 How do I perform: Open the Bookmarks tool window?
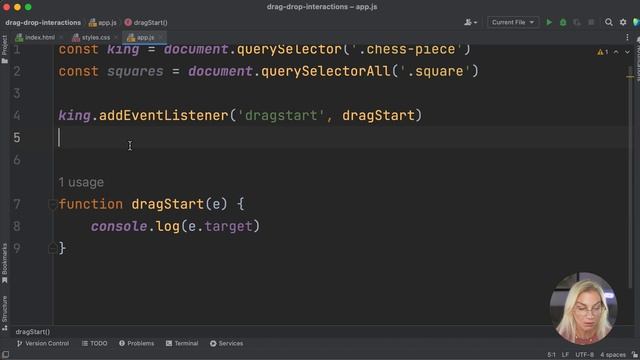(x=4, y=263)
